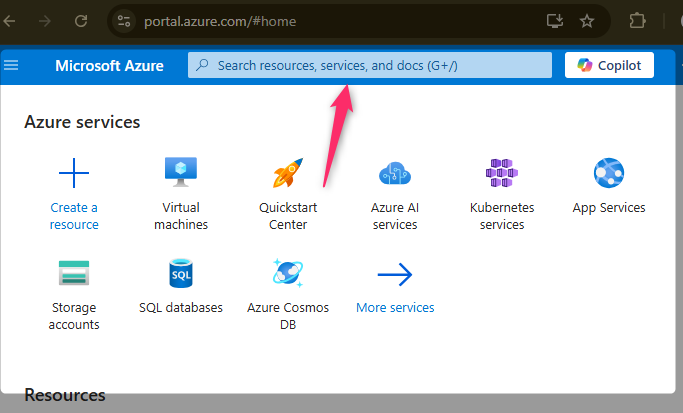683x413 pixels.
Task: Open the Virtual machines icon
Action: (181, 172)
